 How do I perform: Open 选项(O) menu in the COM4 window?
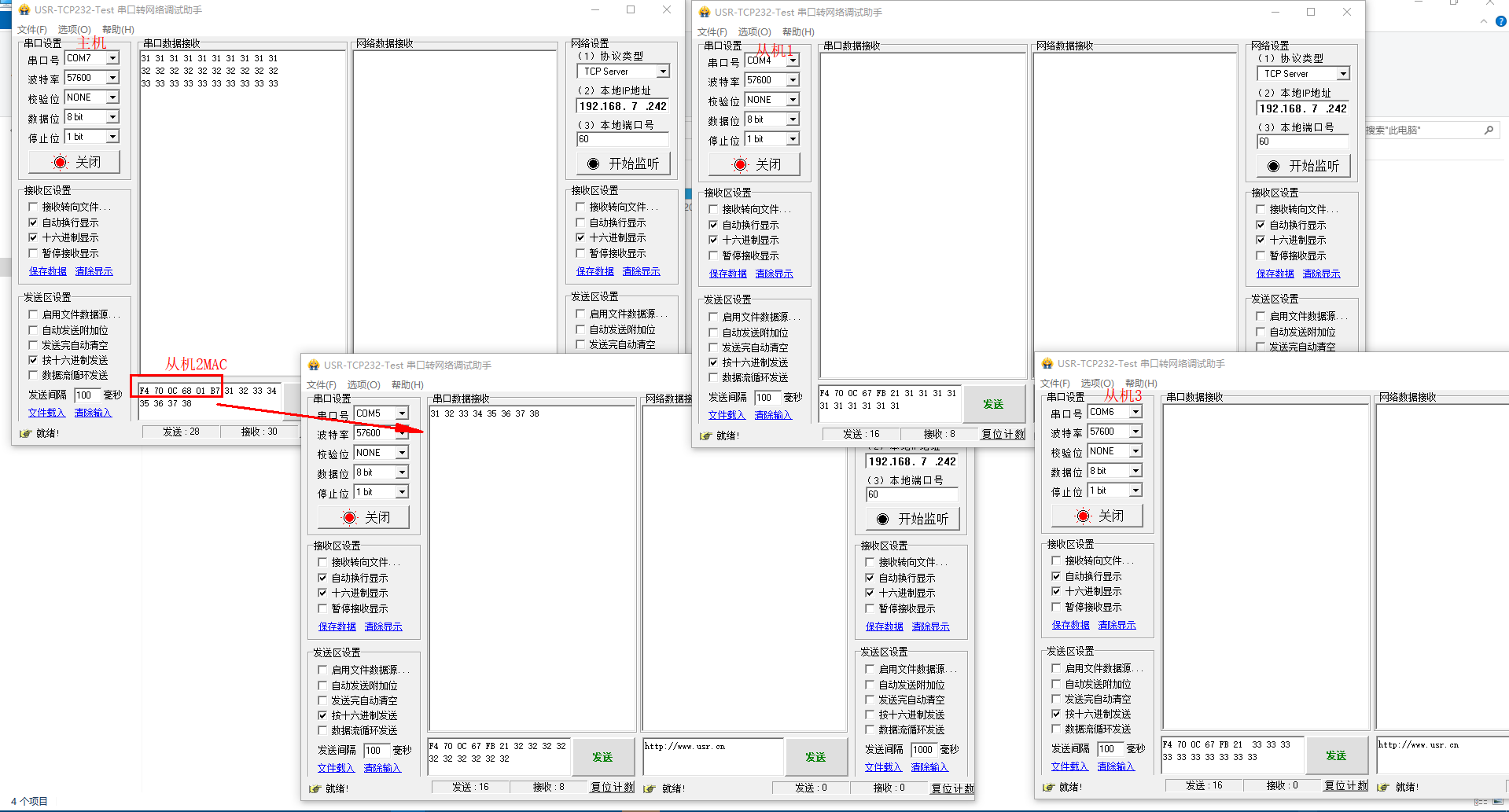(754, 32)
